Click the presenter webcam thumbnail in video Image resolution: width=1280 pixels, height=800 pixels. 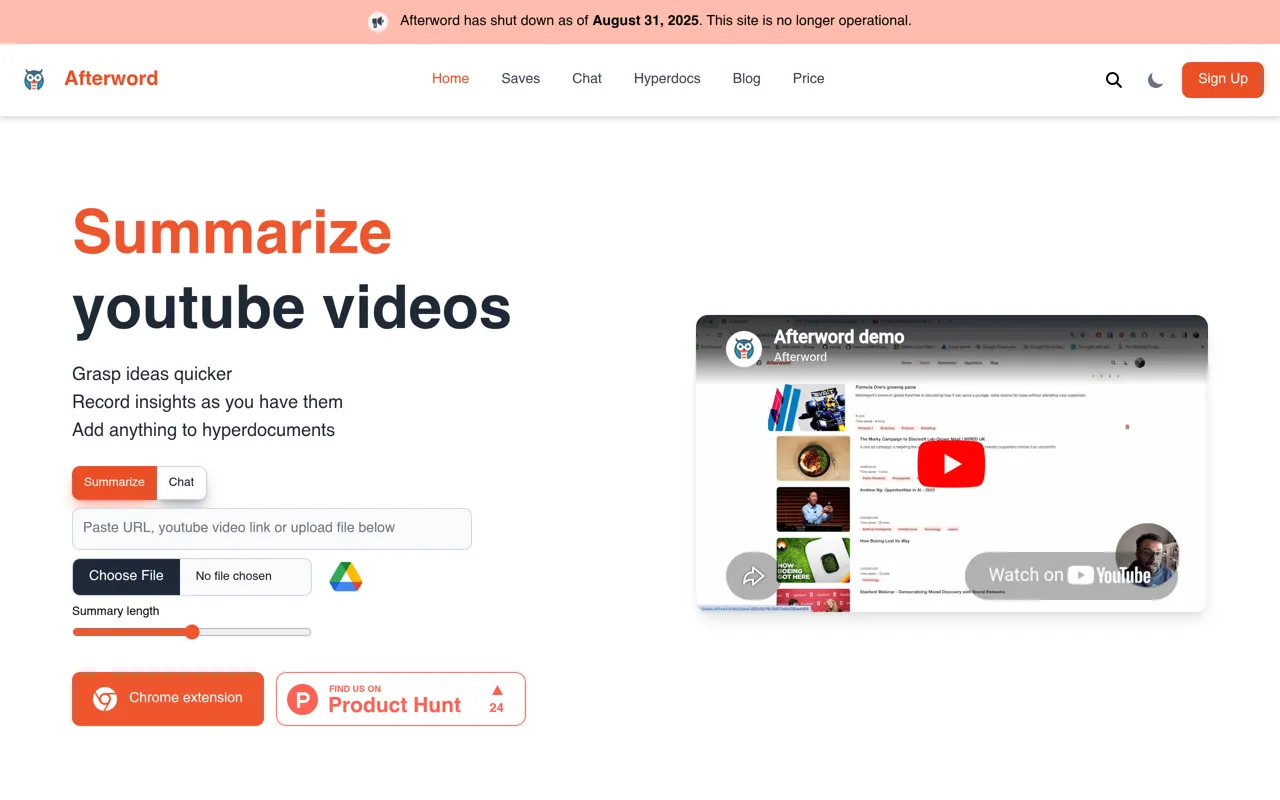[x=1147, y=555]
